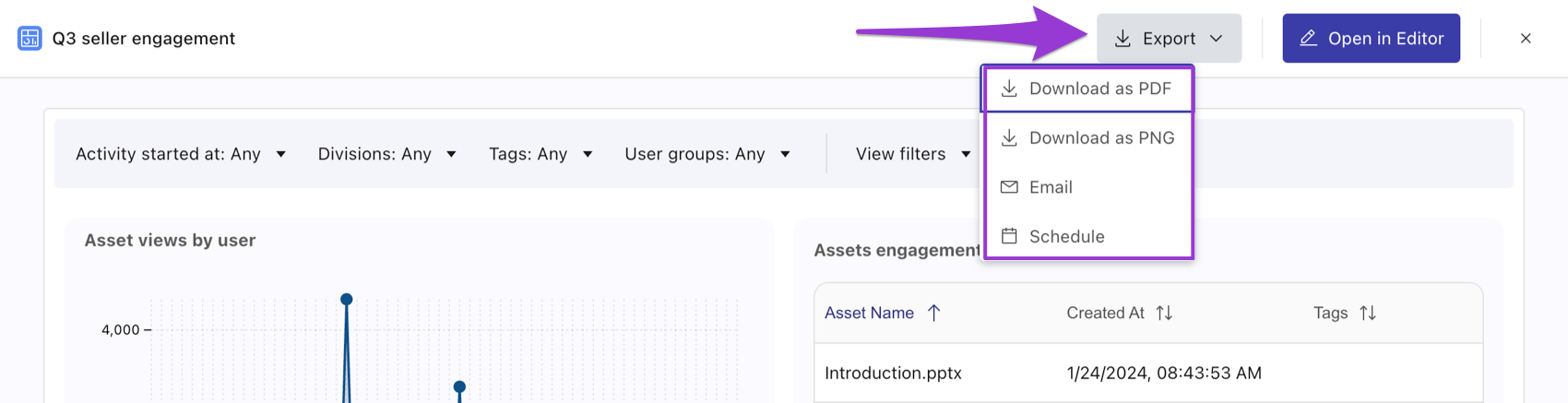The image size is (1568, 403).
Task: Click the Asset views by user title
Action: coord(170,240)
